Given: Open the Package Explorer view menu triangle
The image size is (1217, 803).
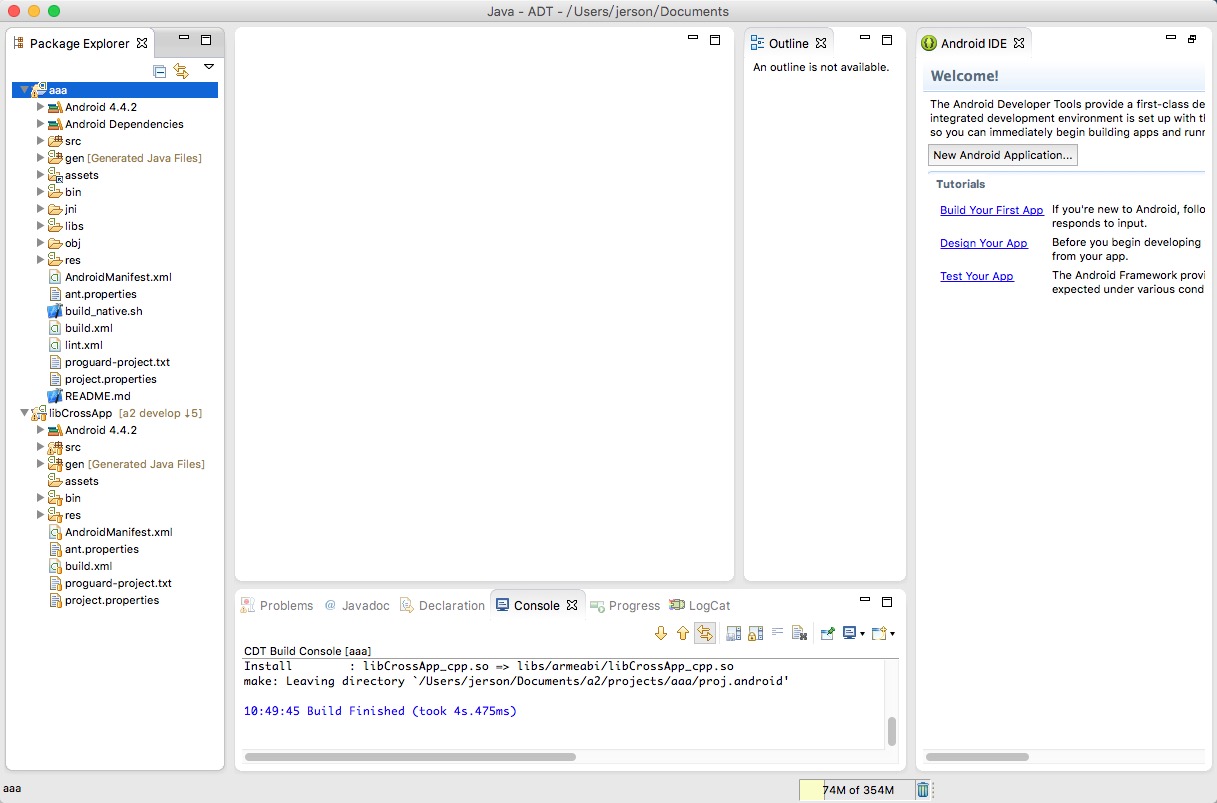Looking at the screenshot, I should point(209,67).
